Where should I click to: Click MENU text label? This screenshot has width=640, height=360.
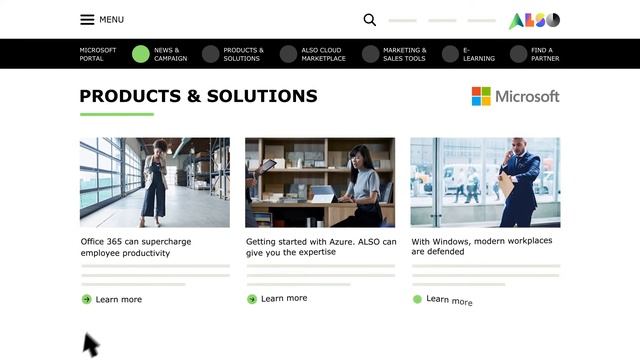111,20
